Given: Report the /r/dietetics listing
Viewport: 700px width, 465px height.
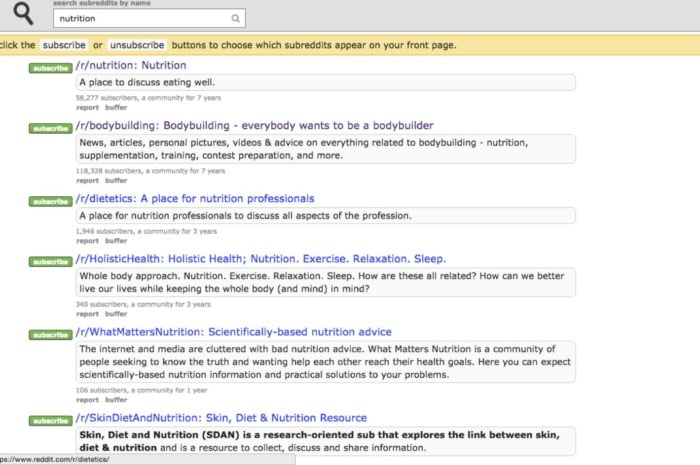Looking at the screenshot, I should pyautogui.click(x=87, y=241).
